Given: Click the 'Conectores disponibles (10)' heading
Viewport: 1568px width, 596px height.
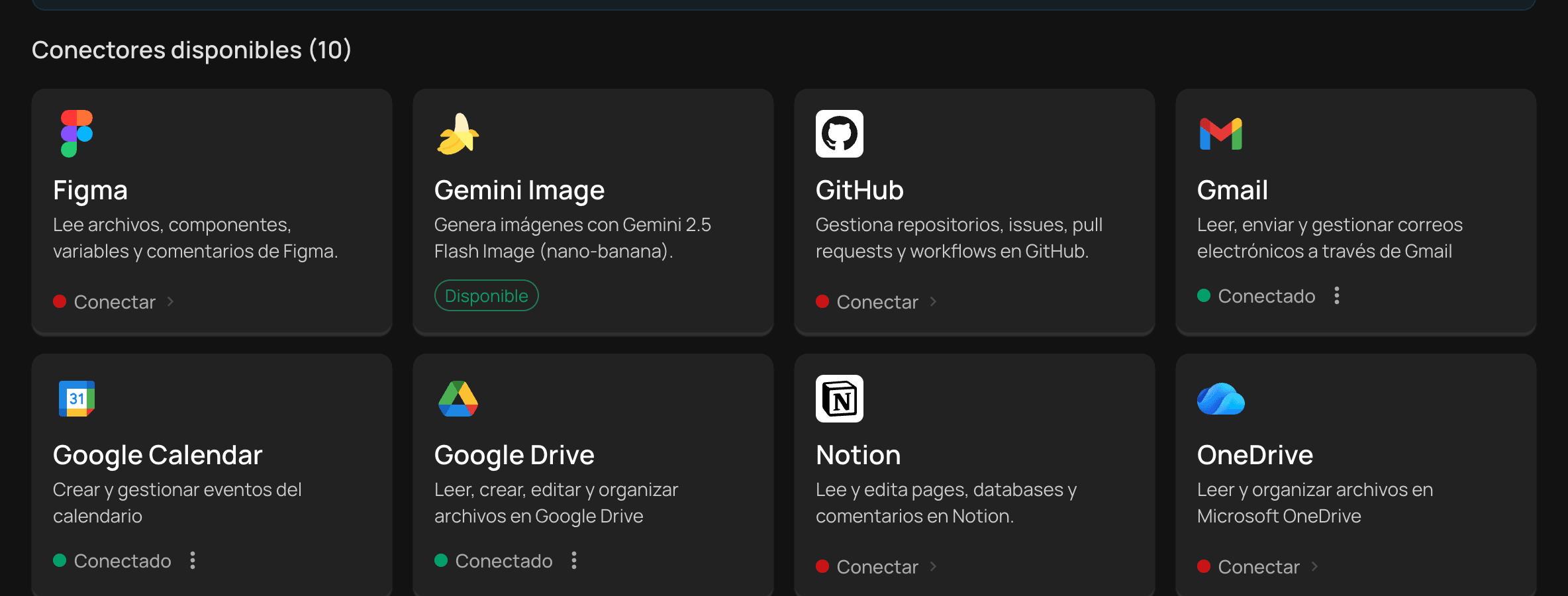Looking at the screenshot, I should point(191,50).
